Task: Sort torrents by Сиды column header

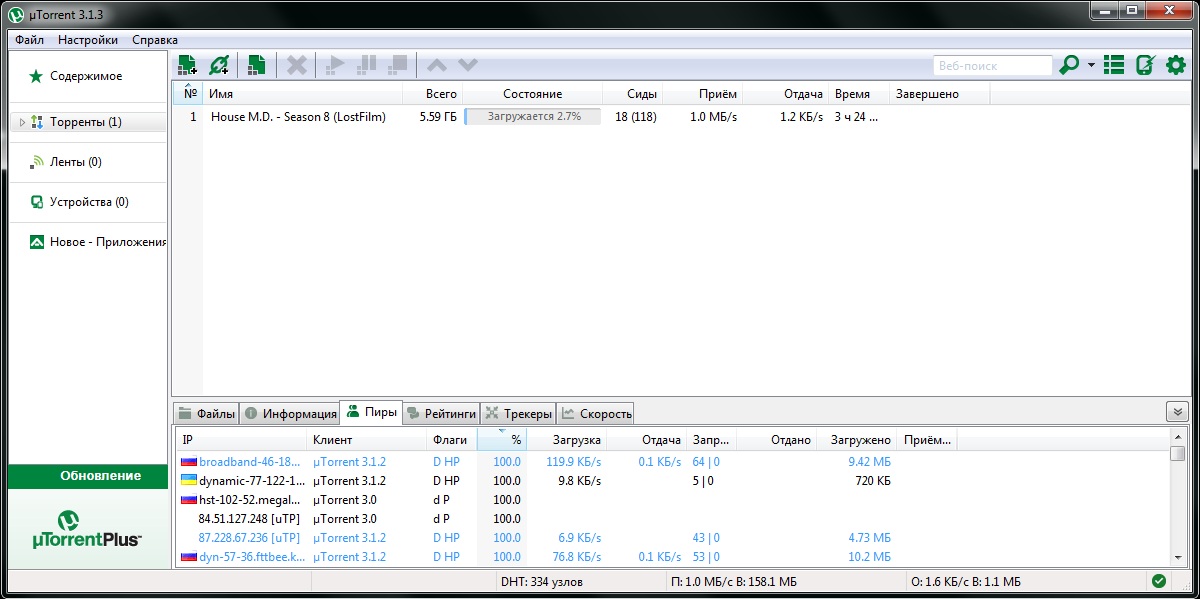Action: (x=633, y=94)
